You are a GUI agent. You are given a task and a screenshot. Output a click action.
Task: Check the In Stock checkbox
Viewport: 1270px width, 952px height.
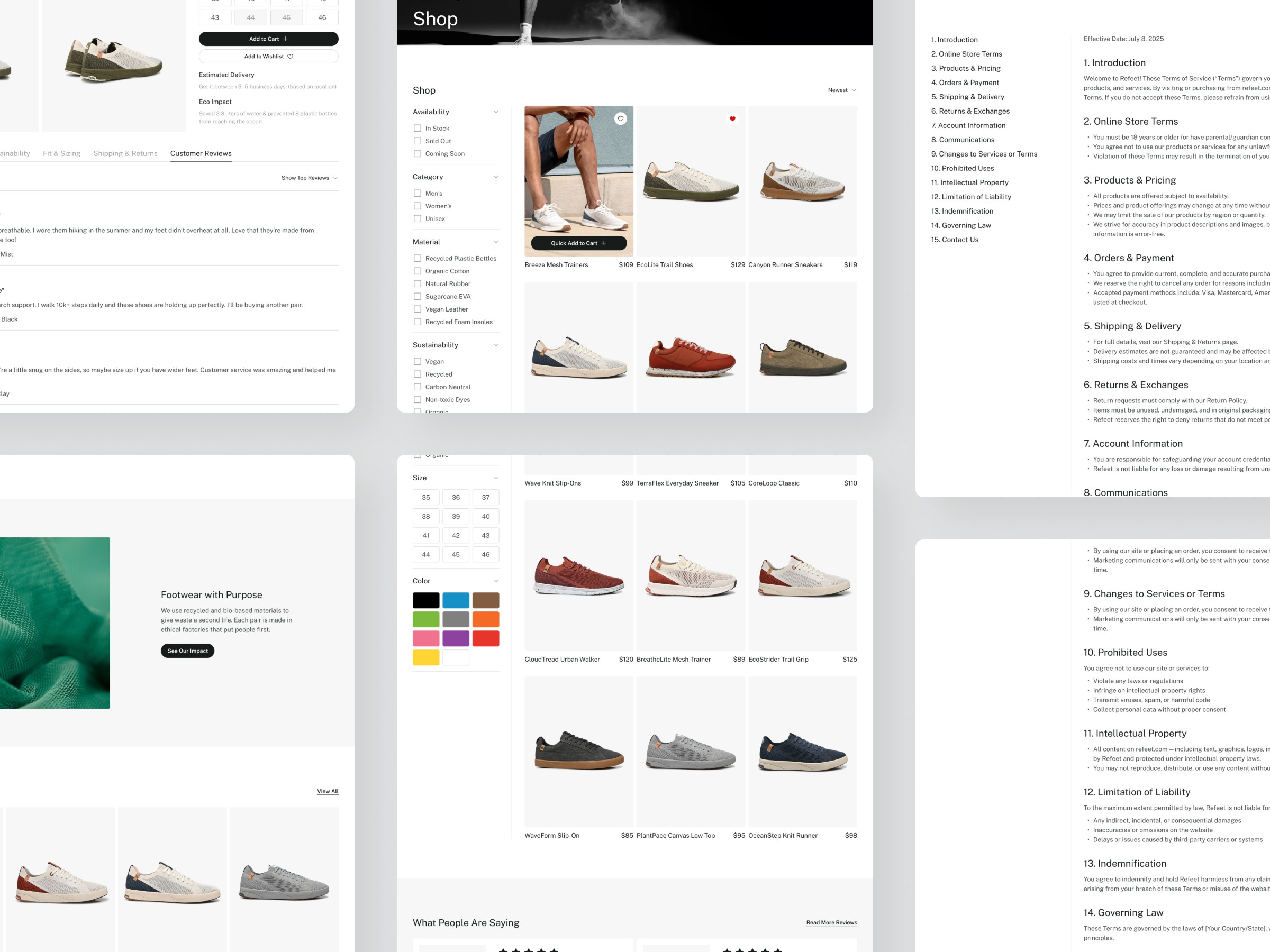click(x=418, y=129)
